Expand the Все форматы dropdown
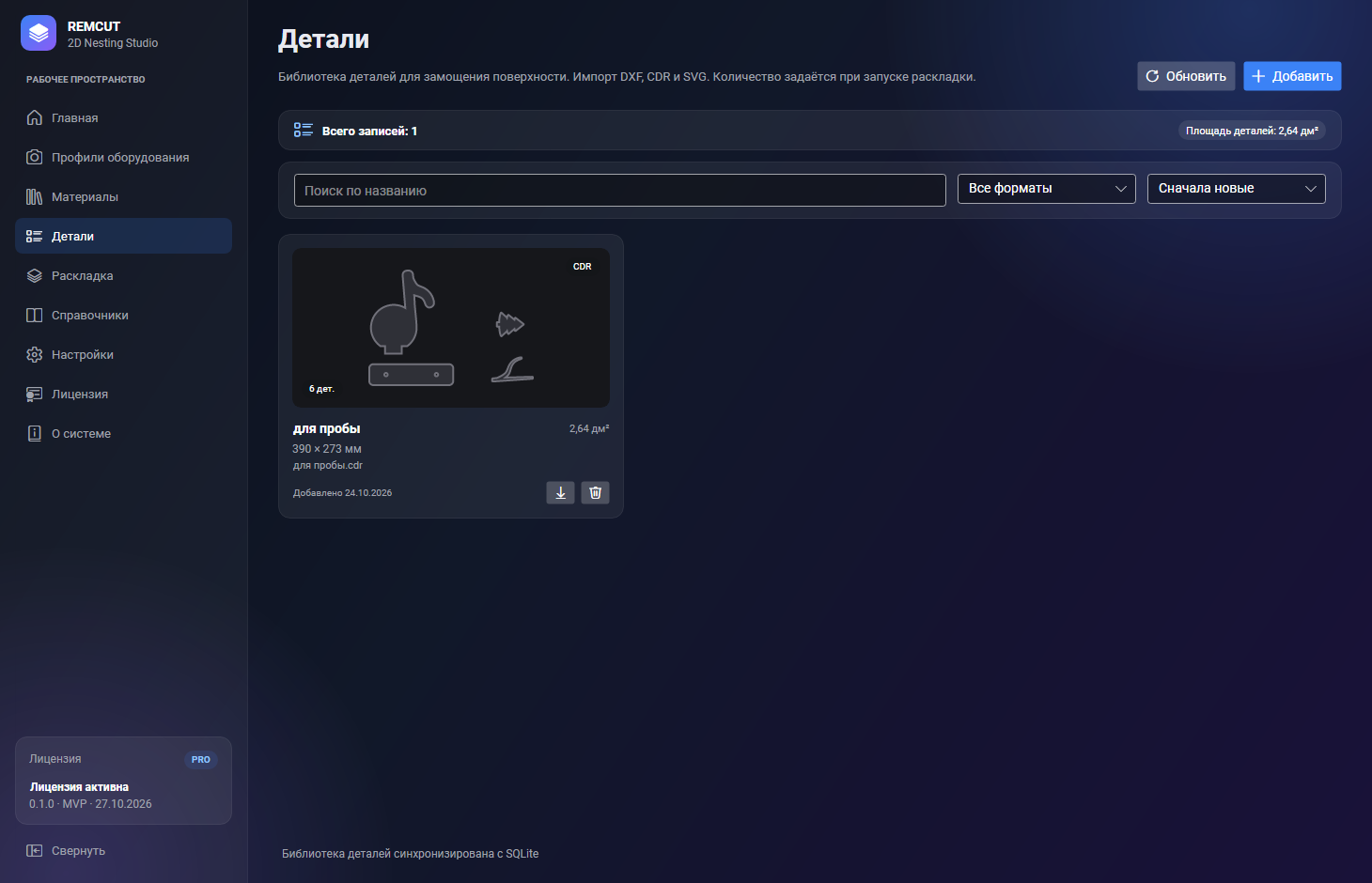Viewport: 1372px width, 883px height. 1047,189
